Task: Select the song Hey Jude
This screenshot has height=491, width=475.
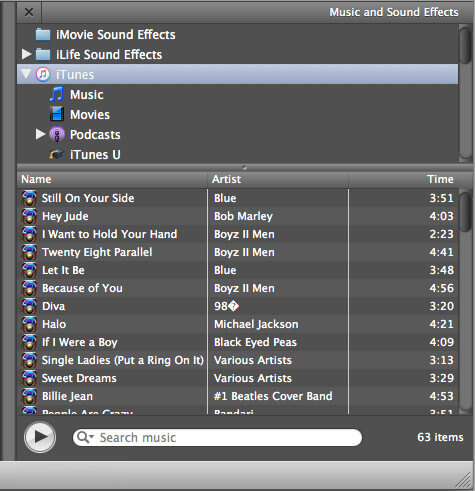Action: click(65, 216)
